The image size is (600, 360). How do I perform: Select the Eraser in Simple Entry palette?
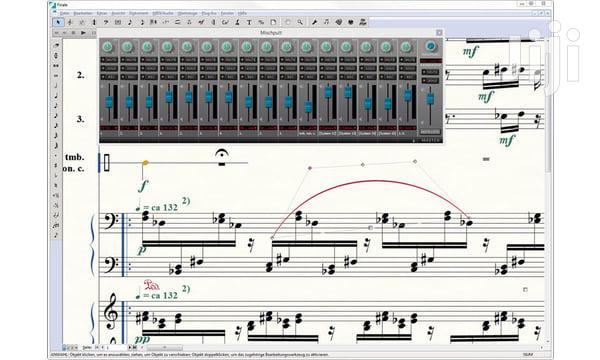(x=56, y=46)
